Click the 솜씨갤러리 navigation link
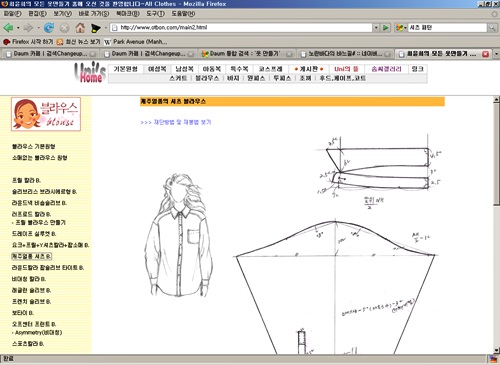 pyautogui.click(x=386, y=69)
